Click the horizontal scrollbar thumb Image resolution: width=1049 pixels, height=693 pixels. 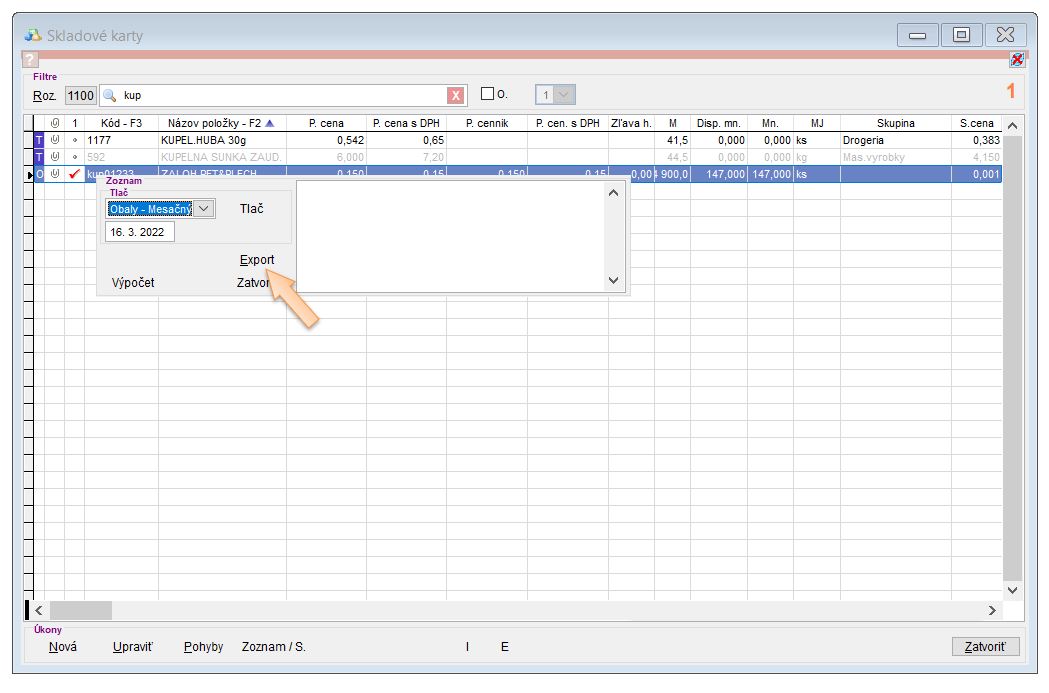81,610
